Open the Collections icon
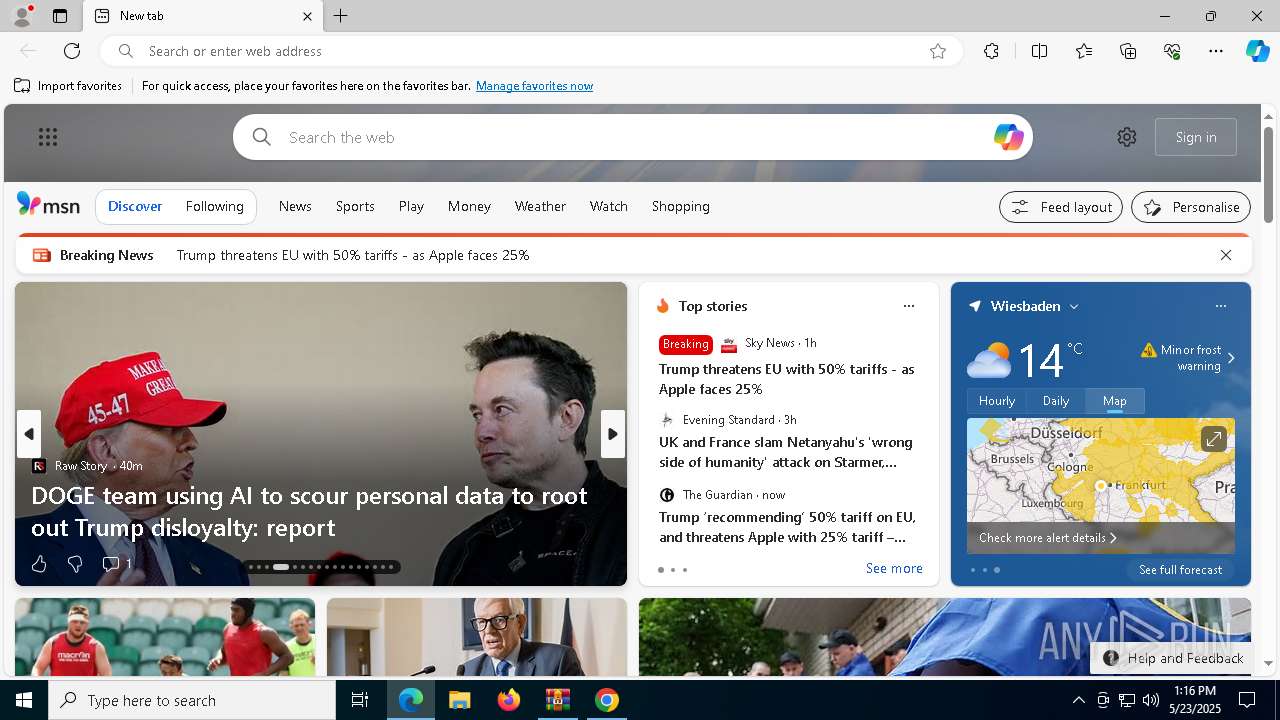The image size is (1280, 720). point(1128,51)
